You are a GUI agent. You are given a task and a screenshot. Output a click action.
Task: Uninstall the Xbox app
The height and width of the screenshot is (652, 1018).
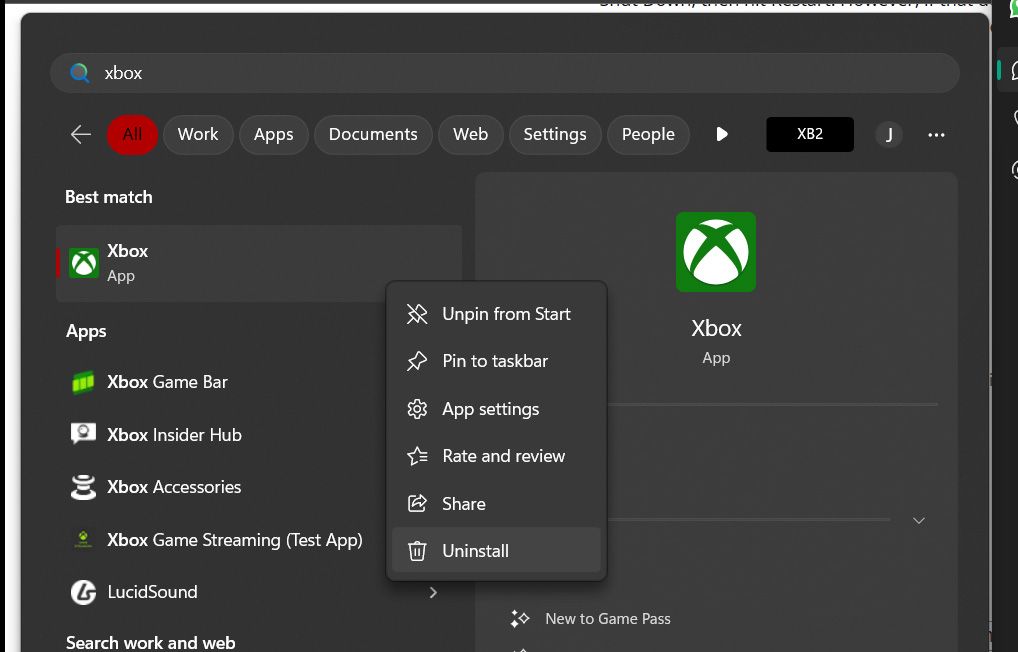coord(475,550)
